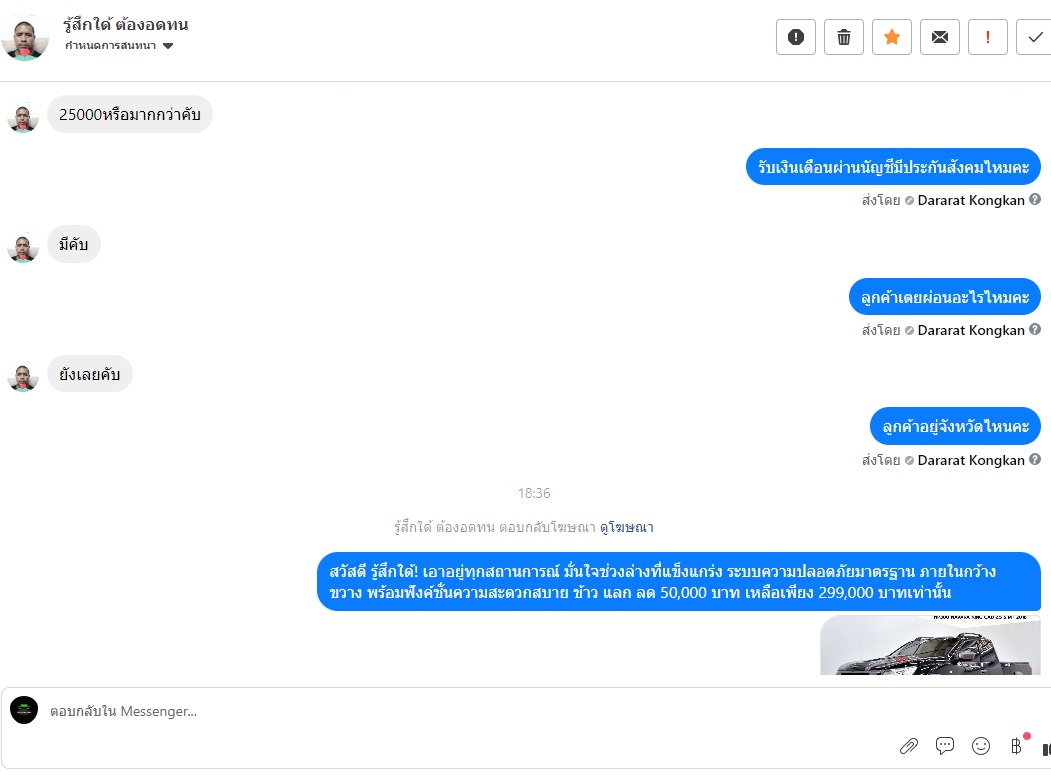Flag conversation with the red exclamation icon
Viewport: 1051px width, 775px height.
tap(988, 37)
